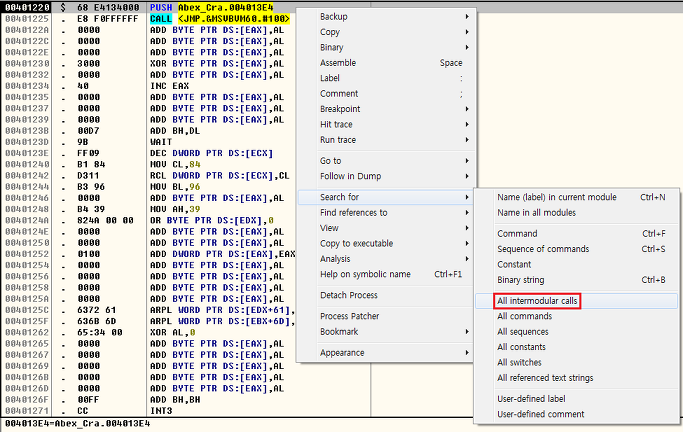Expand the Go to submenu arrow
Image resolution: width=683 pixels, height=432 pixels.
pos(467,161)
